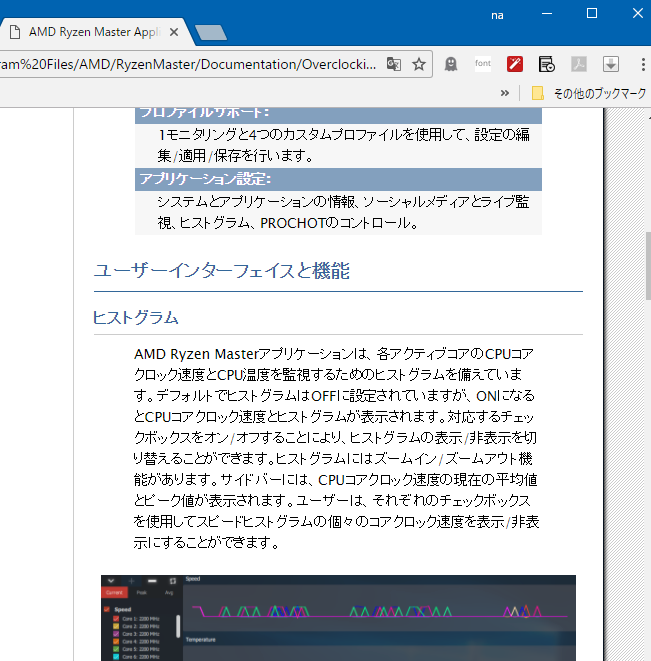This screenshot has width=651, height=661.
Task: Toggle the Core 2 yellow checkbox
Action: (x=116, y=626)
